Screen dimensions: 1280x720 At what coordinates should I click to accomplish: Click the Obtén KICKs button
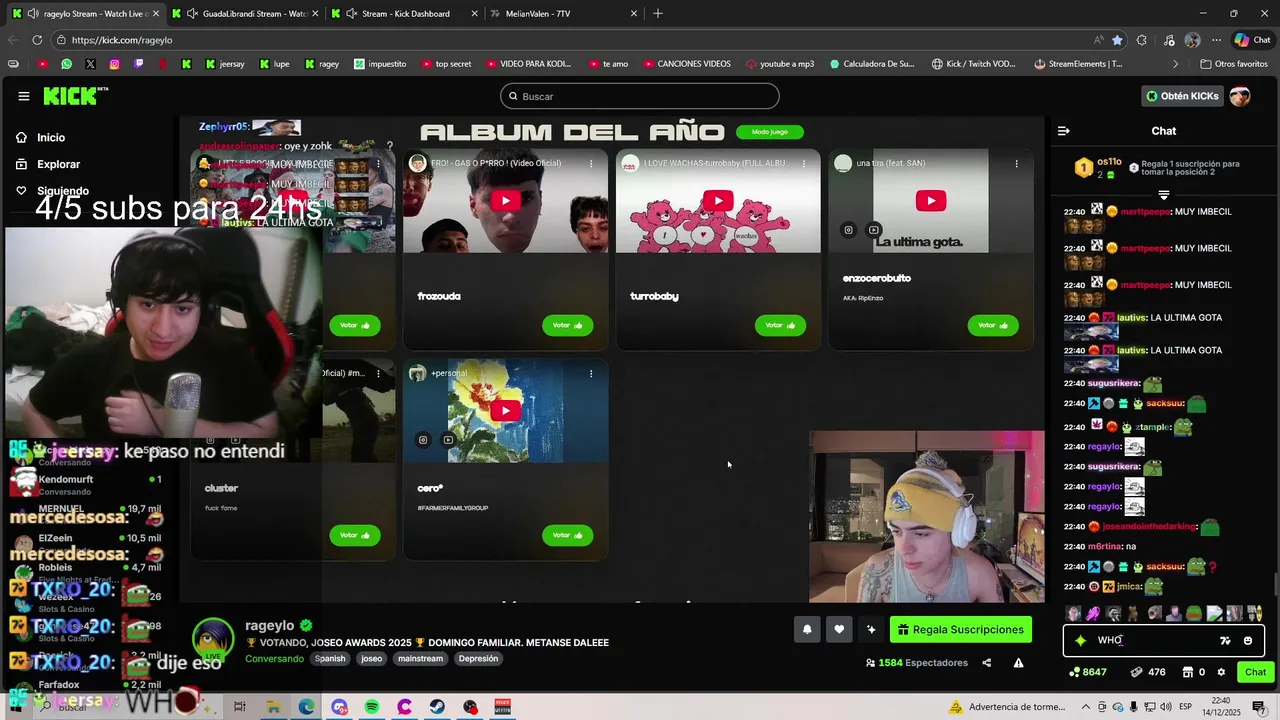(x=1182, y=96)
